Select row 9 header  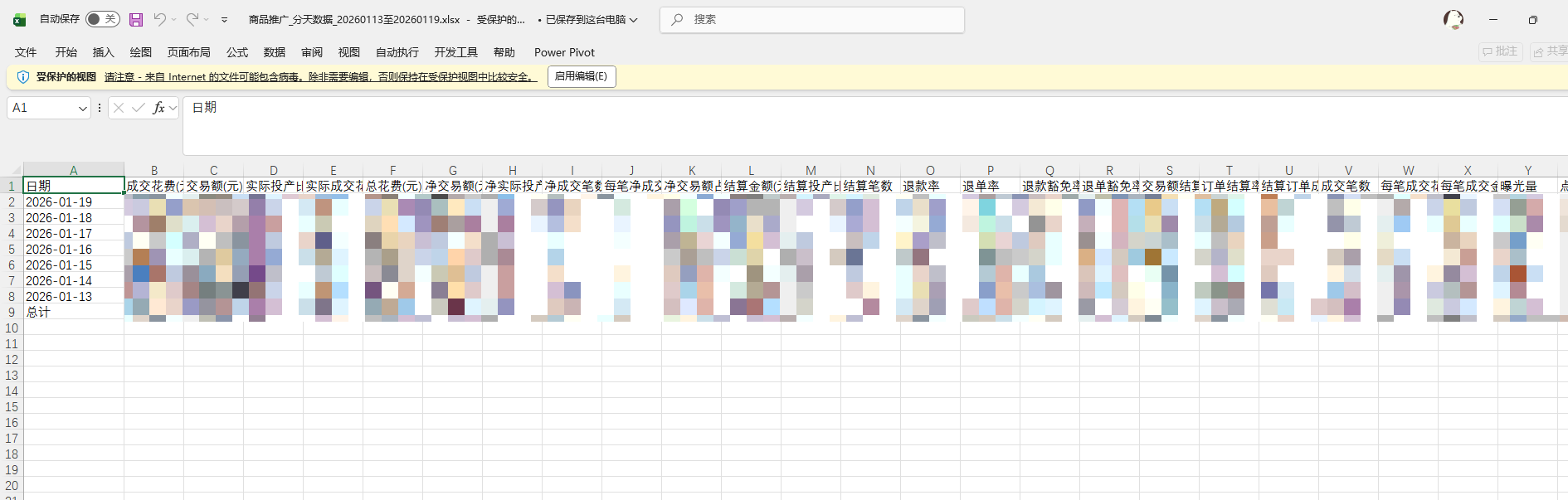[12, 313]
